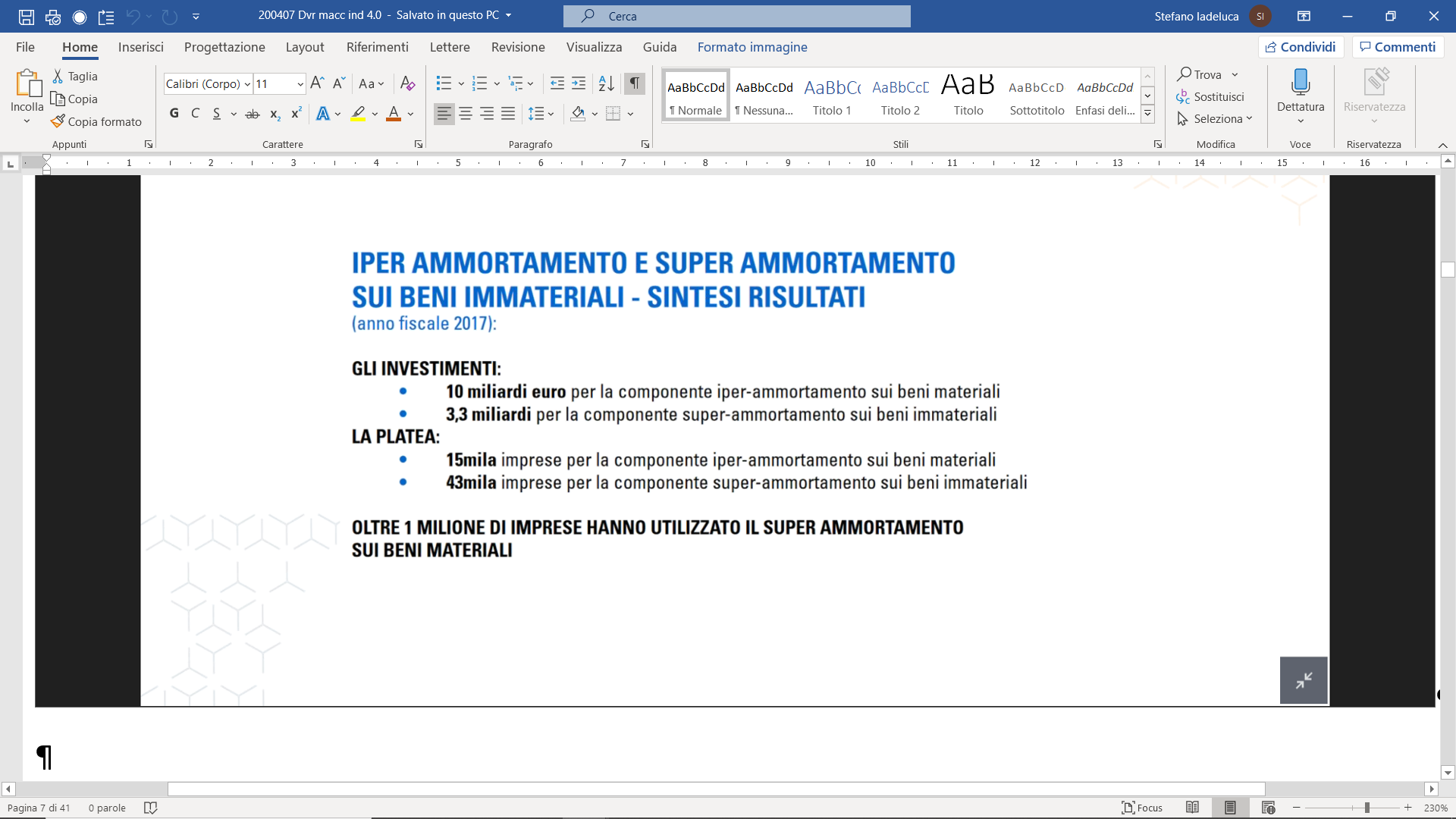Open the Inserisci ribbon tab
The width and height of the screenshot is (1456, 819).
coord(140,47)
